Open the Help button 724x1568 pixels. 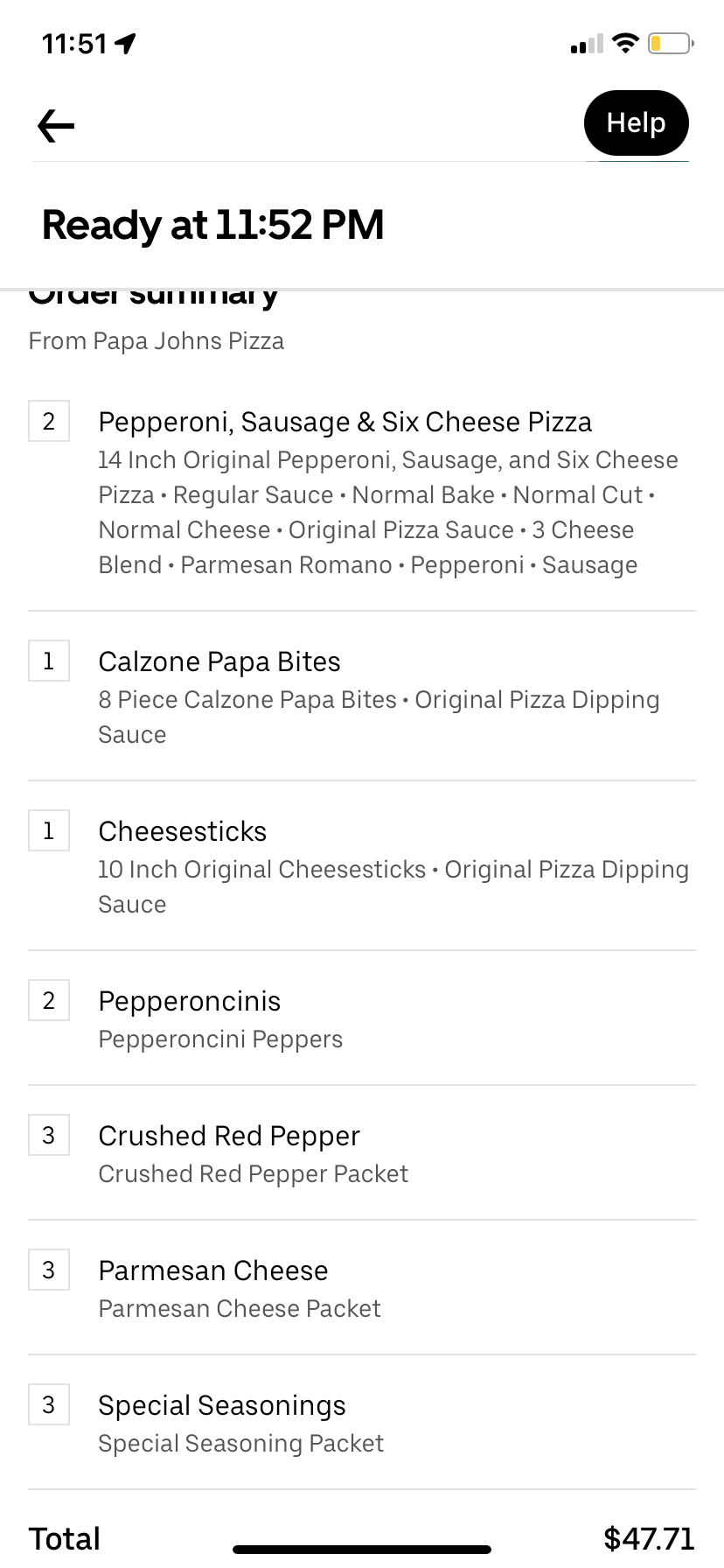(636, 123)
